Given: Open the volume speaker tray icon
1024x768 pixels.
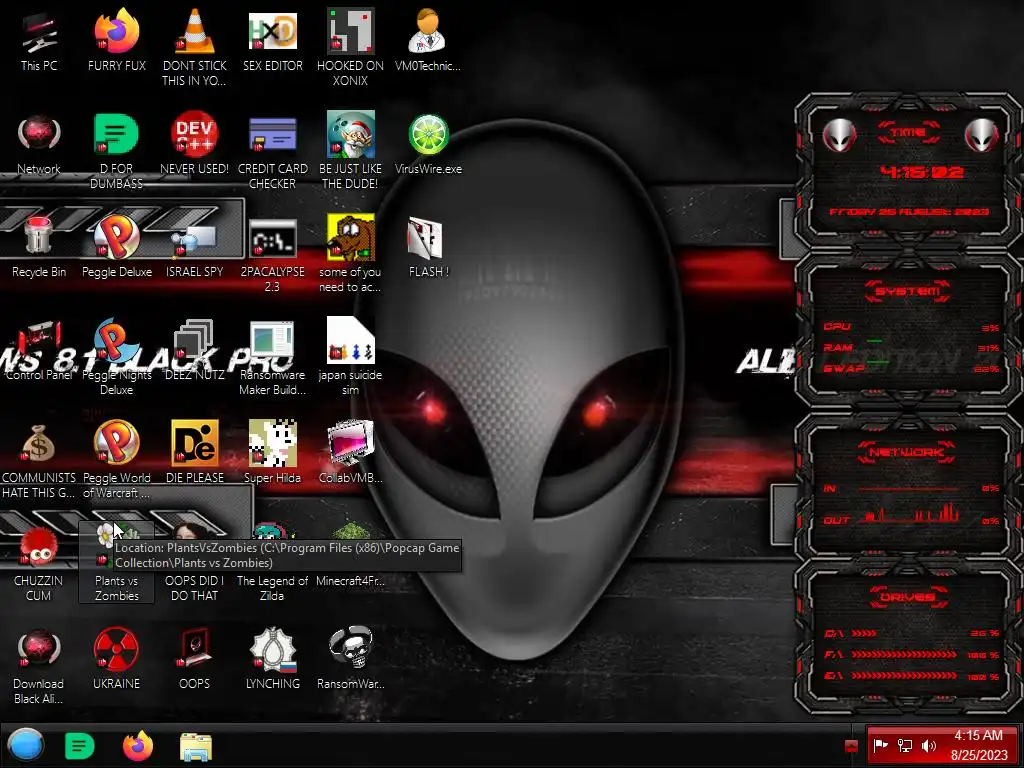Looking at the screenshot, I should point(929,745).
